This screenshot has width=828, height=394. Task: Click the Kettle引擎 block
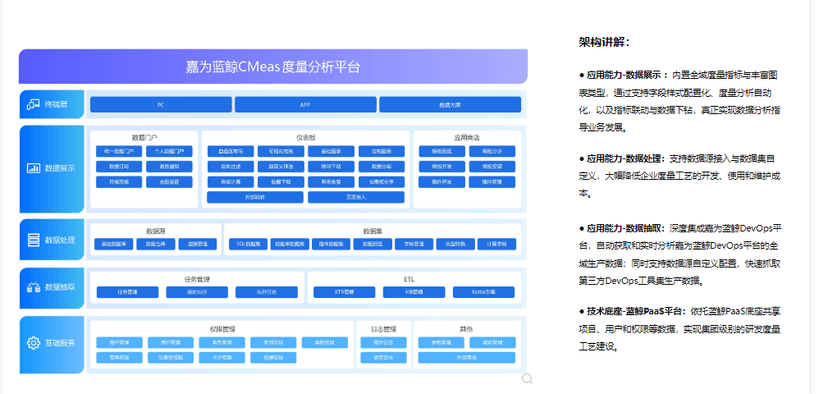484,292
